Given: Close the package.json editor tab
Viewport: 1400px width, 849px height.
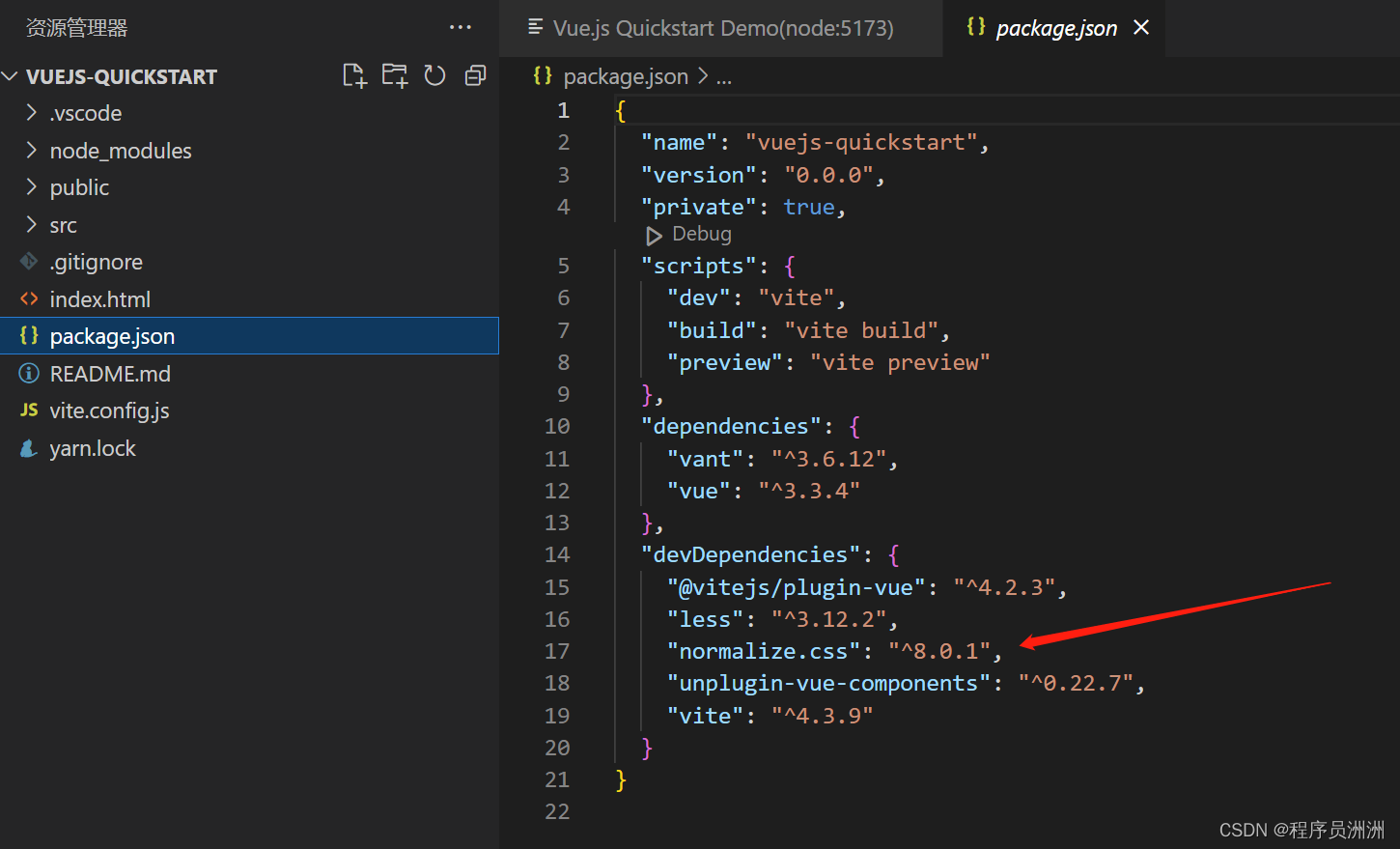Looking at the screenshot, I should coord(1141,28).
